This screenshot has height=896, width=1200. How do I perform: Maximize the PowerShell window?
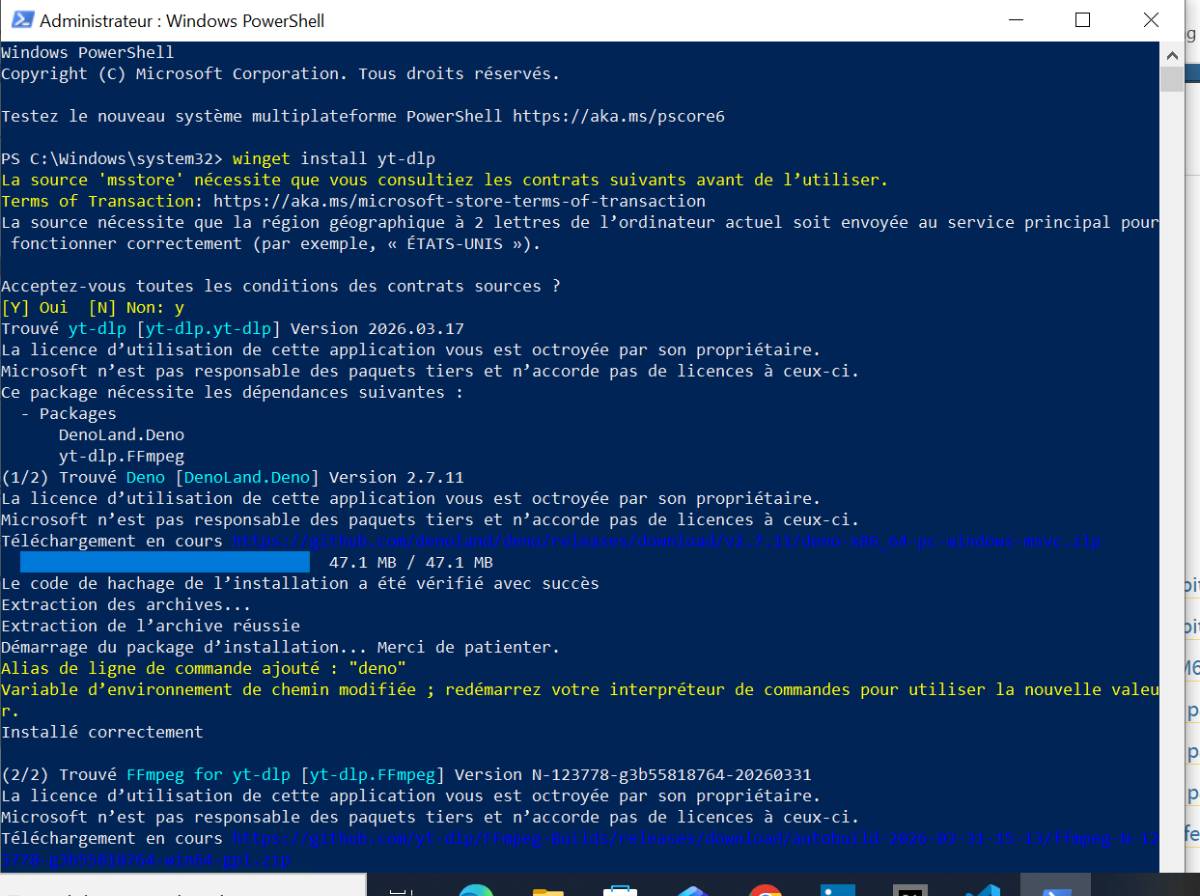[x=1083, y=20]
